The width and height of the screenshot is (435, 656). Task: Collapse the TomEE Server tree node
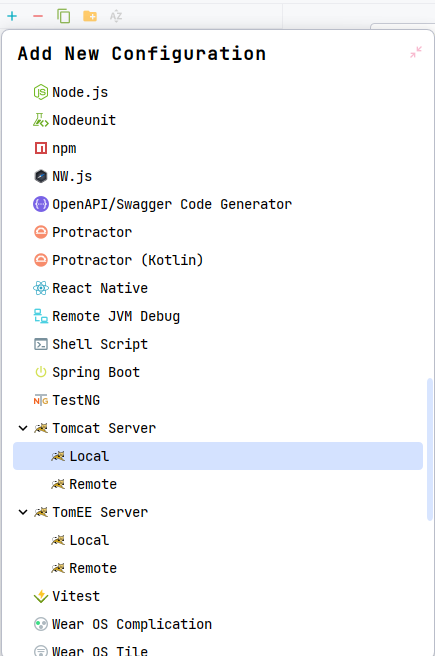click(x=23, y=512)
